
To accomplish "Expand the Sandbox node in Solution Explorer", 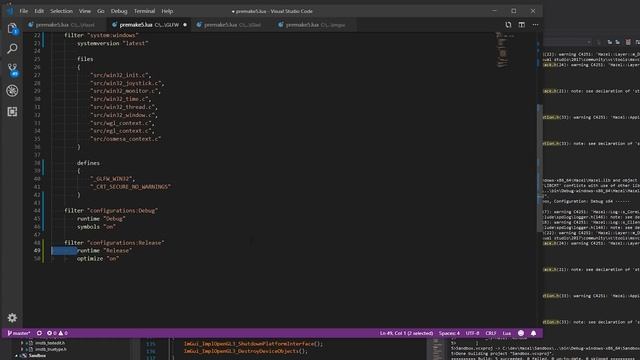I will (x=17, y=356).
